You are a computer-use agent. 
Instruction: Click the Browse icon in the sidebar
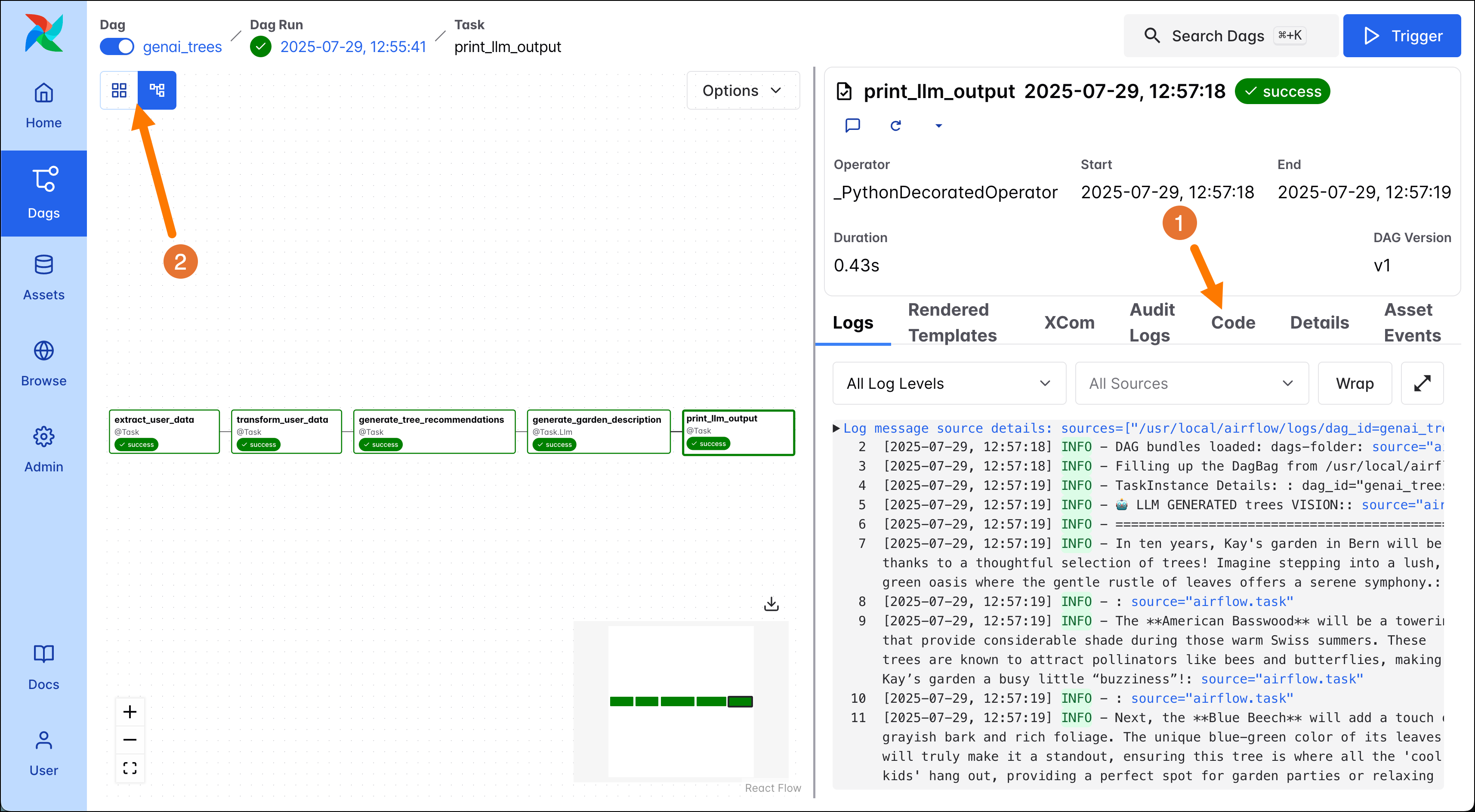click(43, 363)
